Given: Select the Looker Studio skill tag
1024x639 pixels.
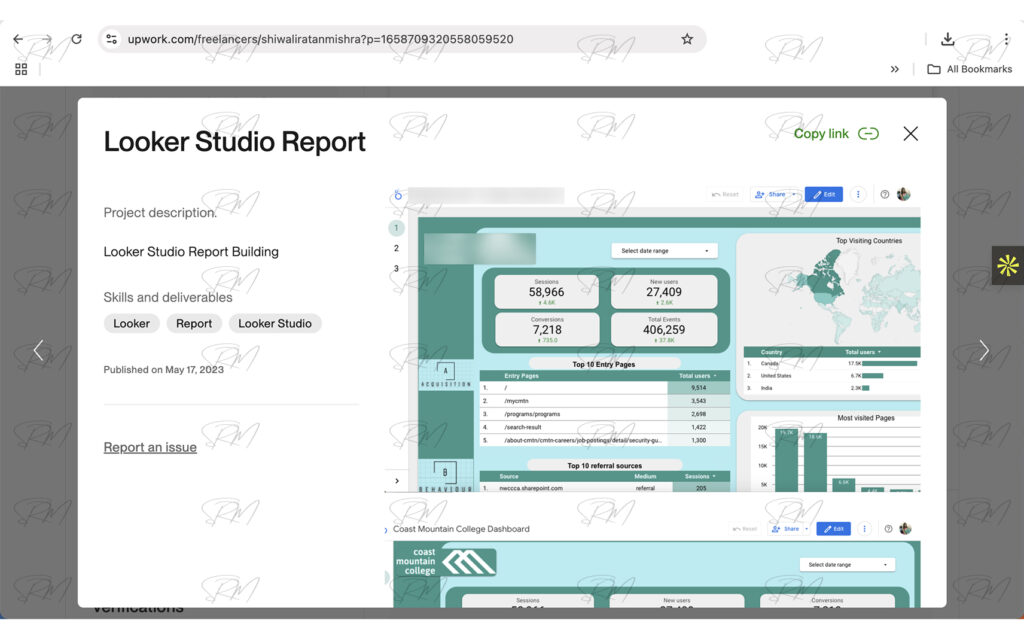Looking at the screenshot, I should point(275,323).
